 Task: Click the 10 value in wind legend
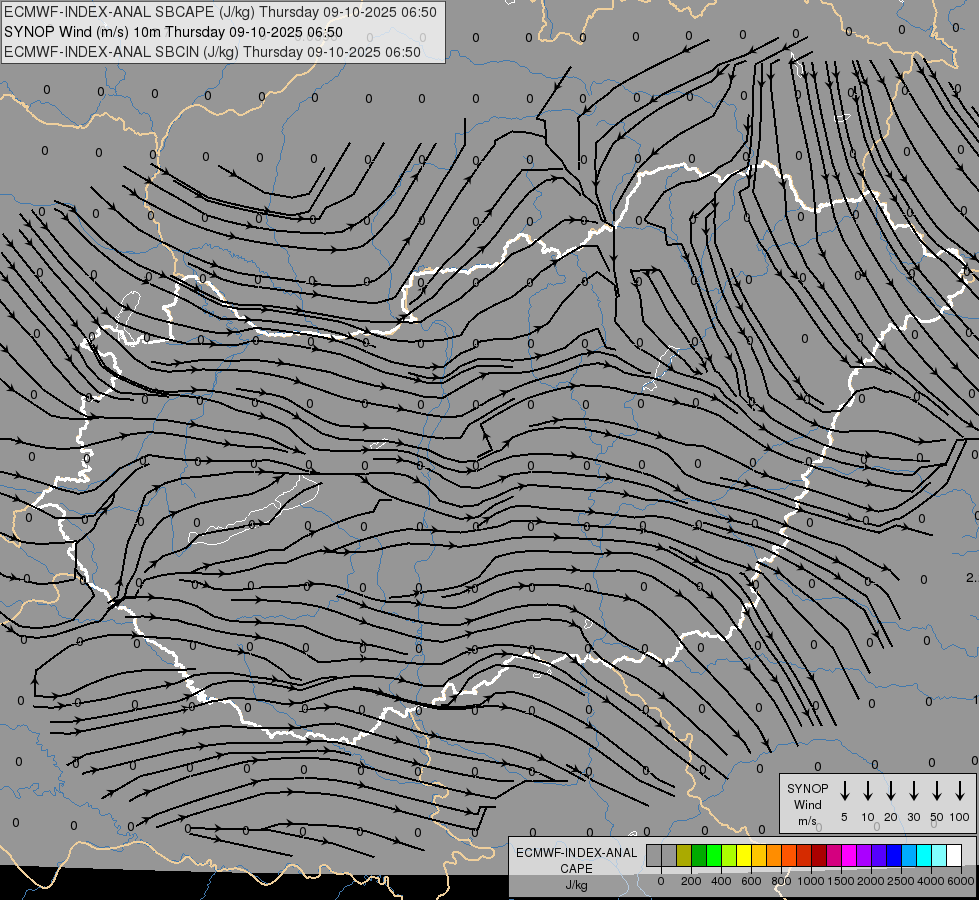(867, 817)
